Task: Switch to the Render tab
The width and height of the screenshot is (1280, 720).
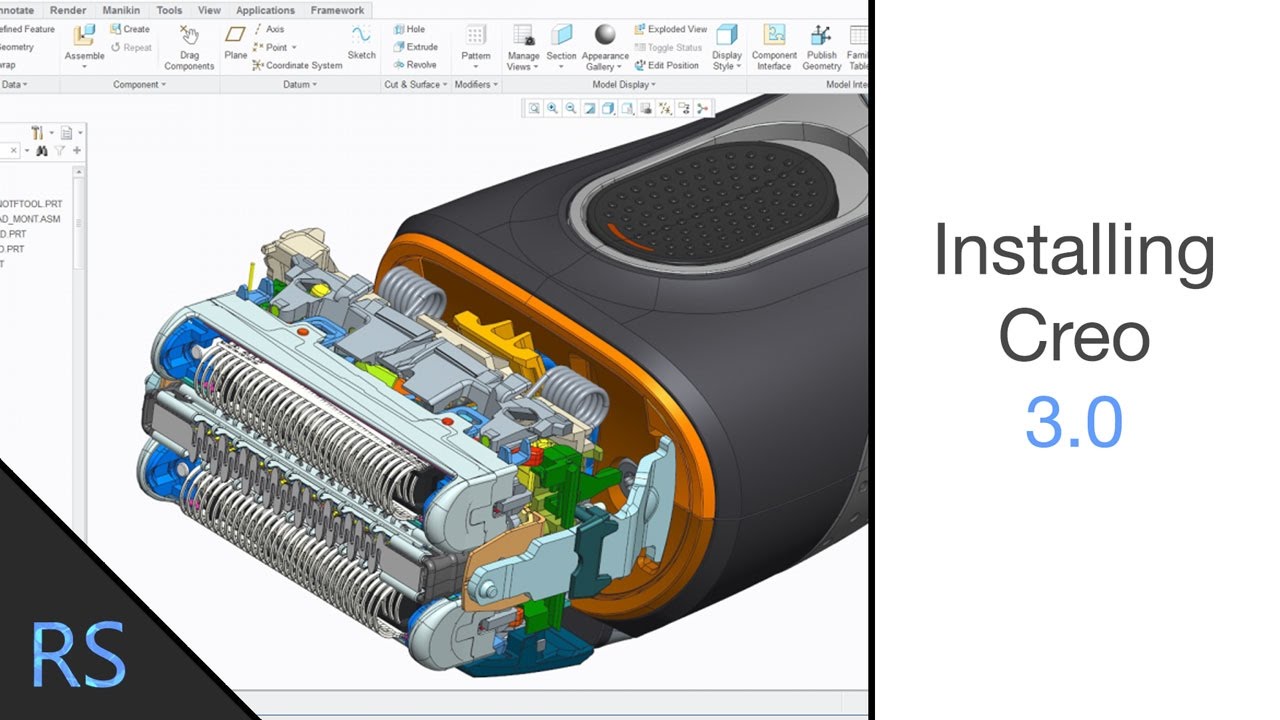Action: (x=68, y=10)
